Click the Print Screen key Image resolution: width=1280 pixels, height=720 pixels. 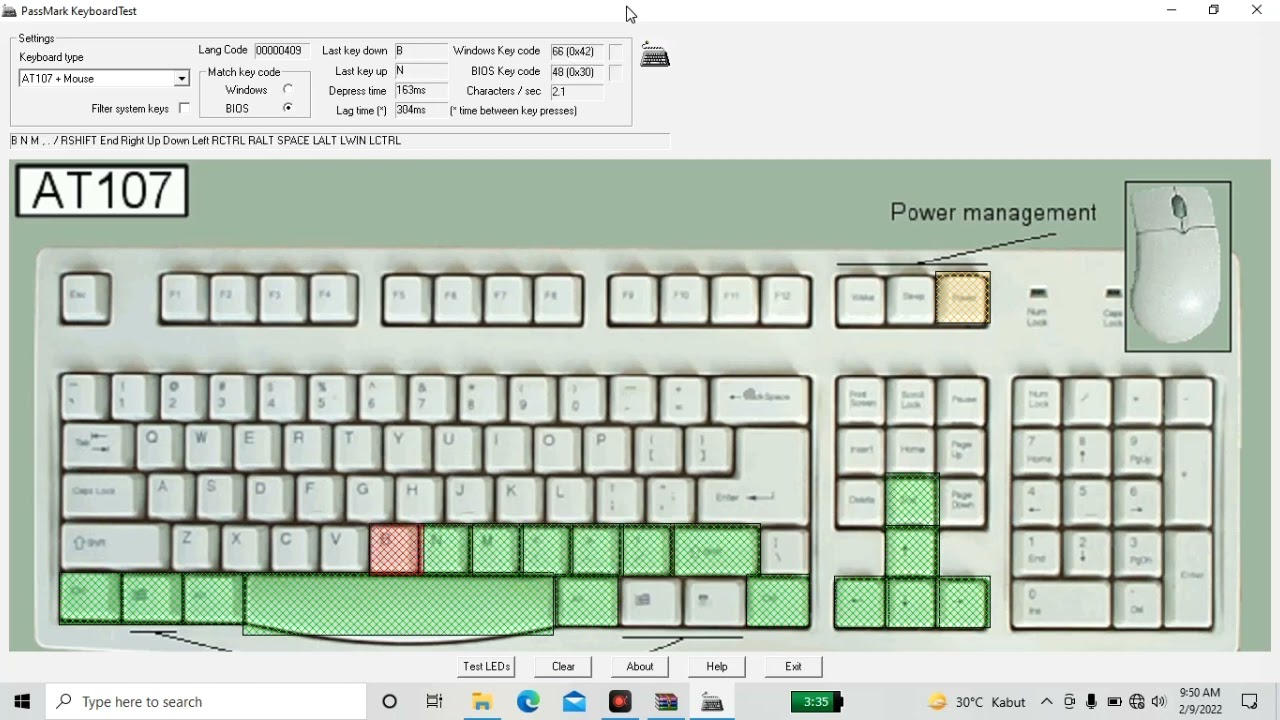tap(862, 400)
